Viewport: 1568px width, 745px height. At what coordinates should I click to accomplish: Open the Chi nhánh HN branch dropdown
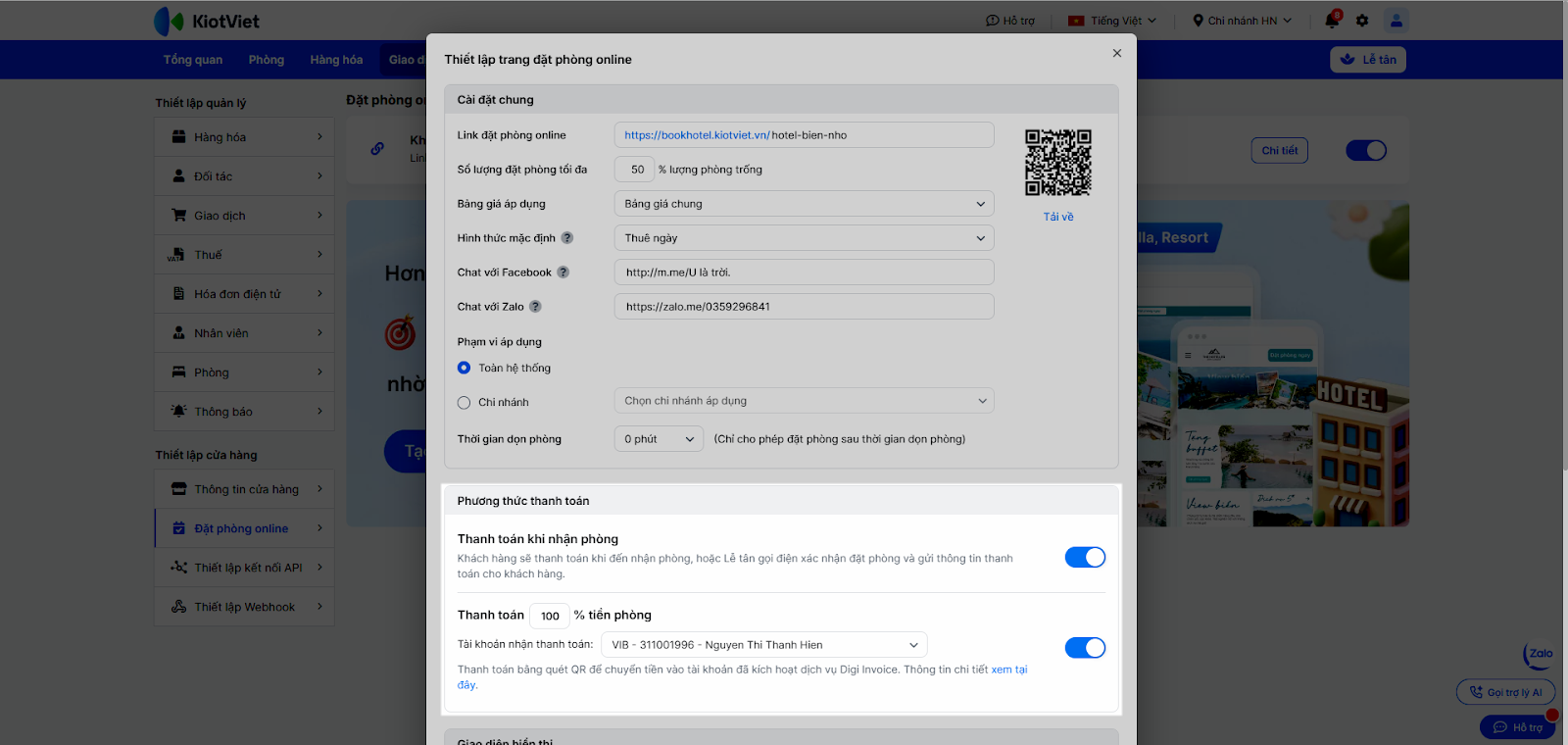(x=1242, y=21)
